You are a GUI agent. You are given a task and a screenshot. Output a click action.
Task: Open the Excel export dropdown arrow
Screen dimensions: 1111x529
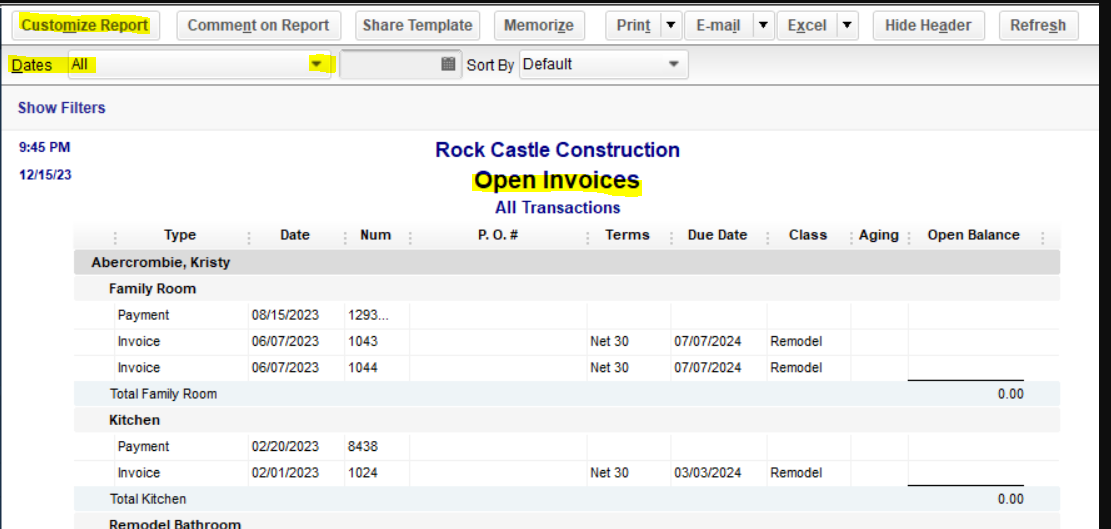point(847,25)
